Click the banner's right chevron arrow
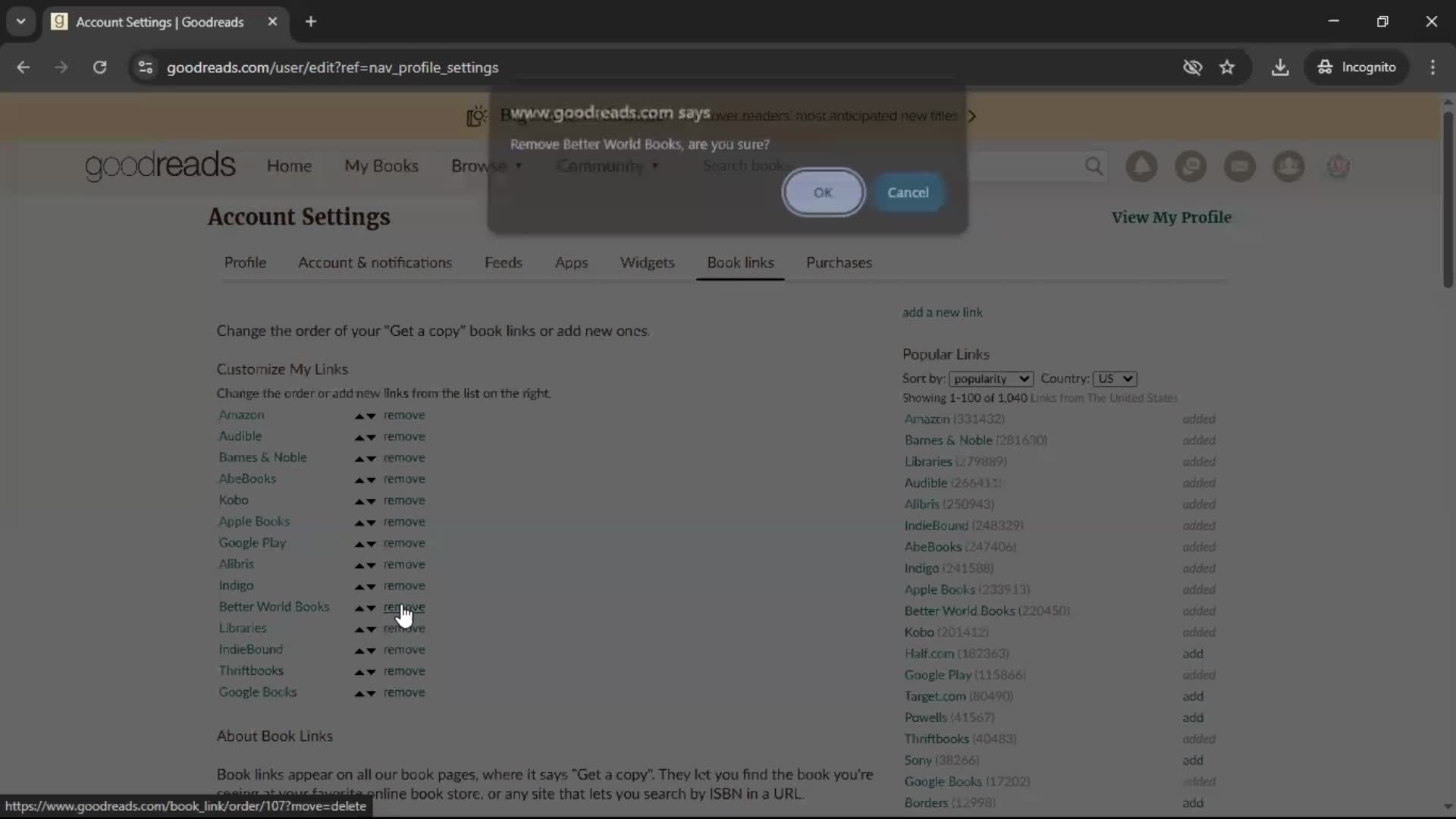1456x819 pixels. (972, 116)
